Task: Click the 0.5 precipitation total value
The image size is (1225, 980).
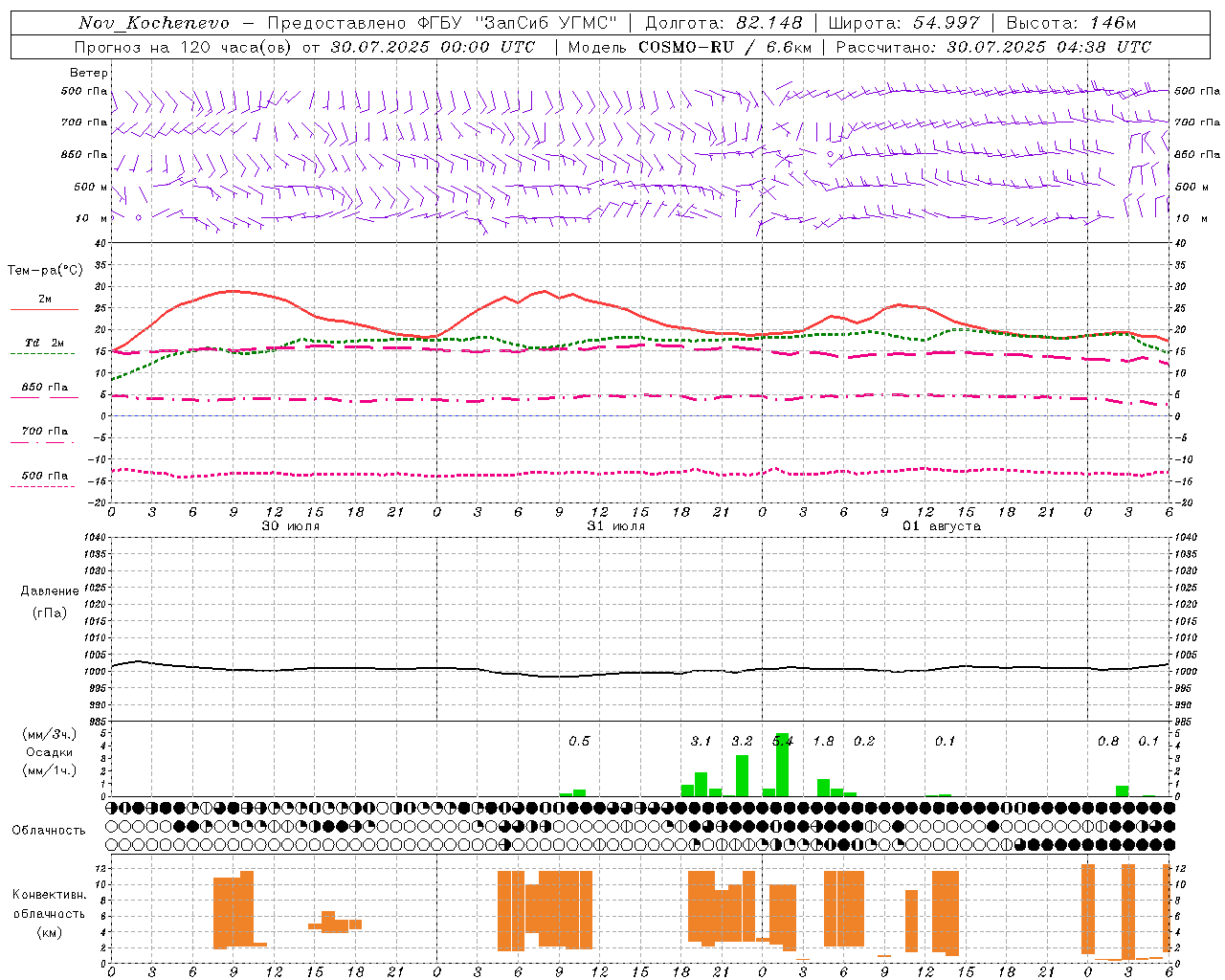Action: pyautogui.click(x=579, y=741)
